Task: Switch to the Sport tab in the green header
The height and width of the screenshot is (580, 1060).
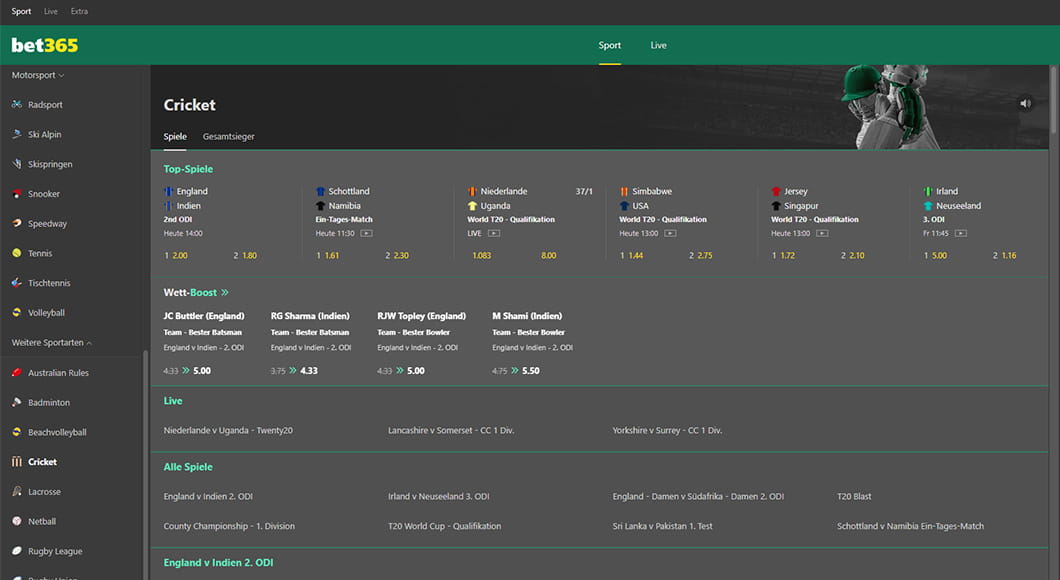Action: point(609,45)
